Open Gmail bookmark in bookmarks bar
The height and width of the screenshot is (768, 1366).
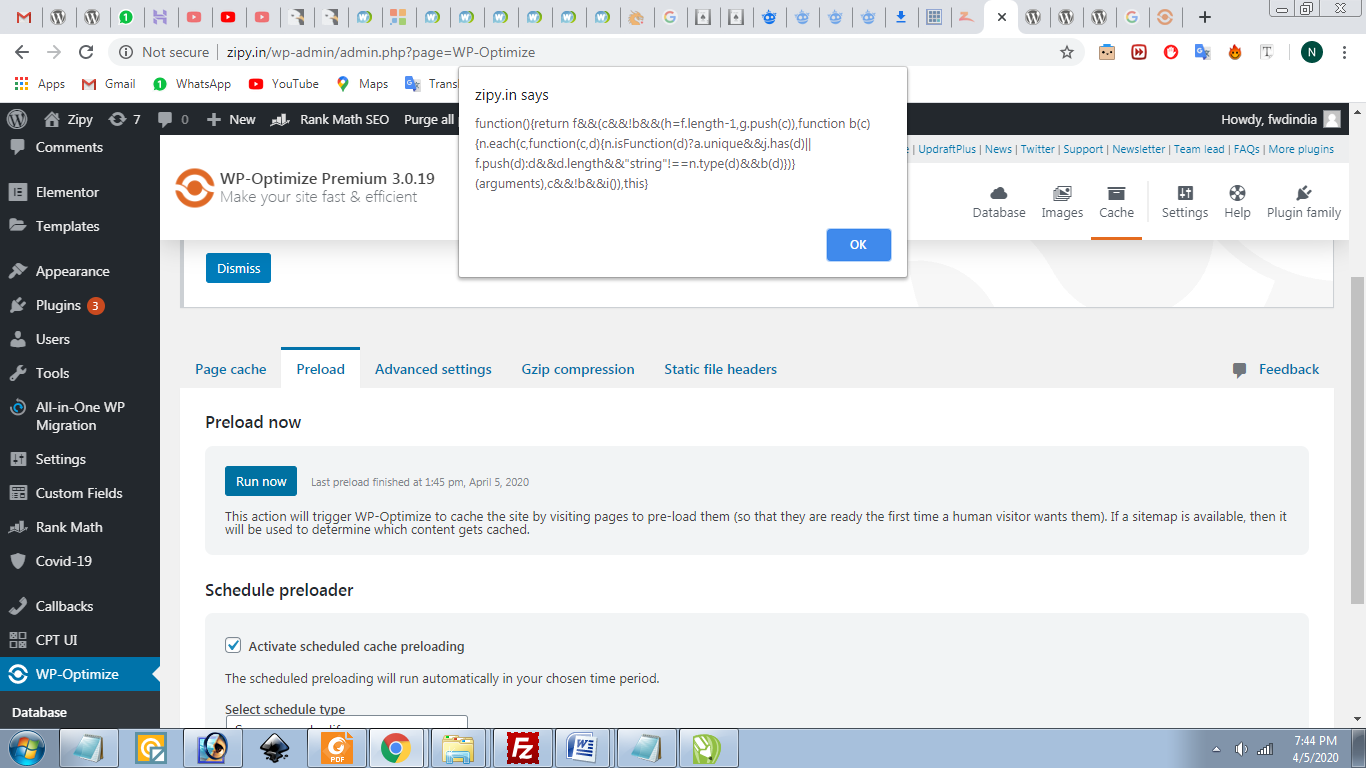(108, 84)
